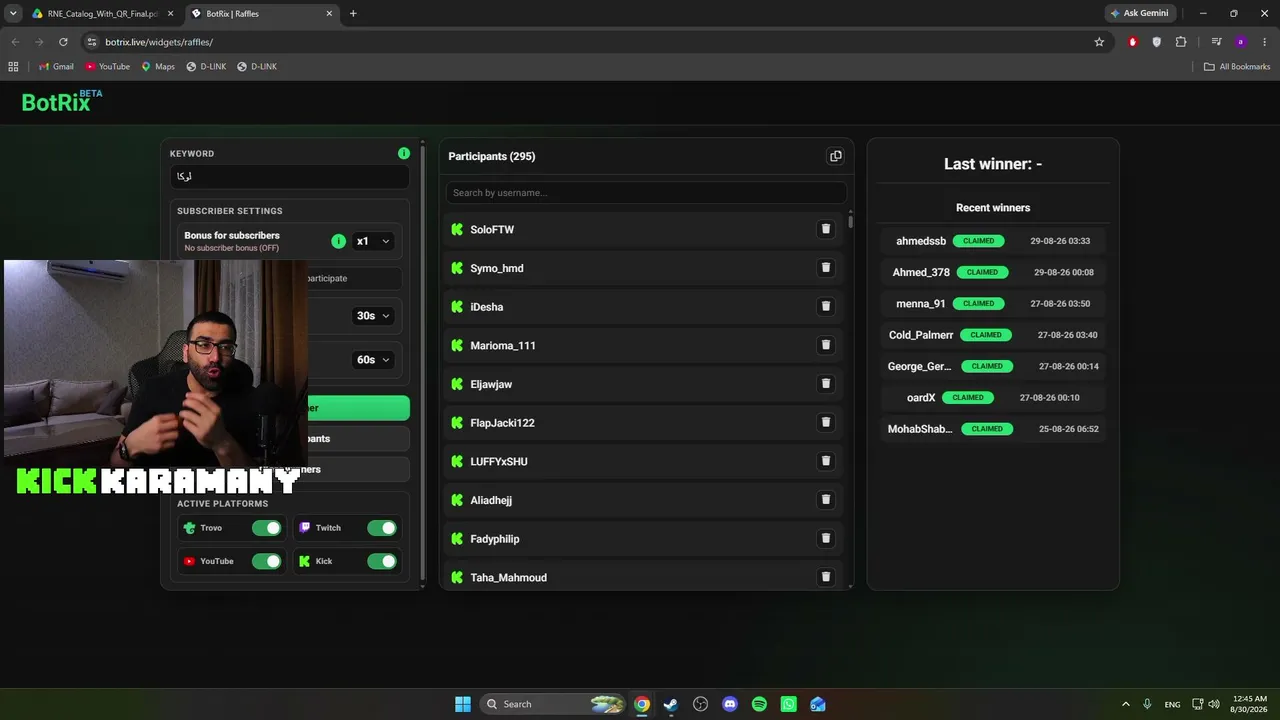1280x720 pixels.
Task: Open the Maps bookmark
Action: point(158,66)
